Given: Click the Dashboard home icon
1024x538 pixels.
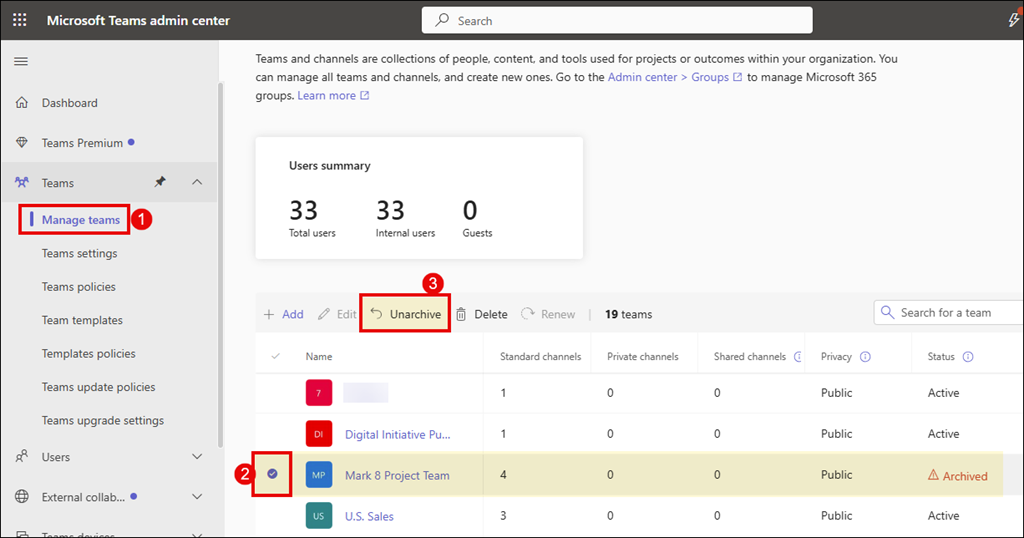Looking at the screenshot, I should 22,103.
